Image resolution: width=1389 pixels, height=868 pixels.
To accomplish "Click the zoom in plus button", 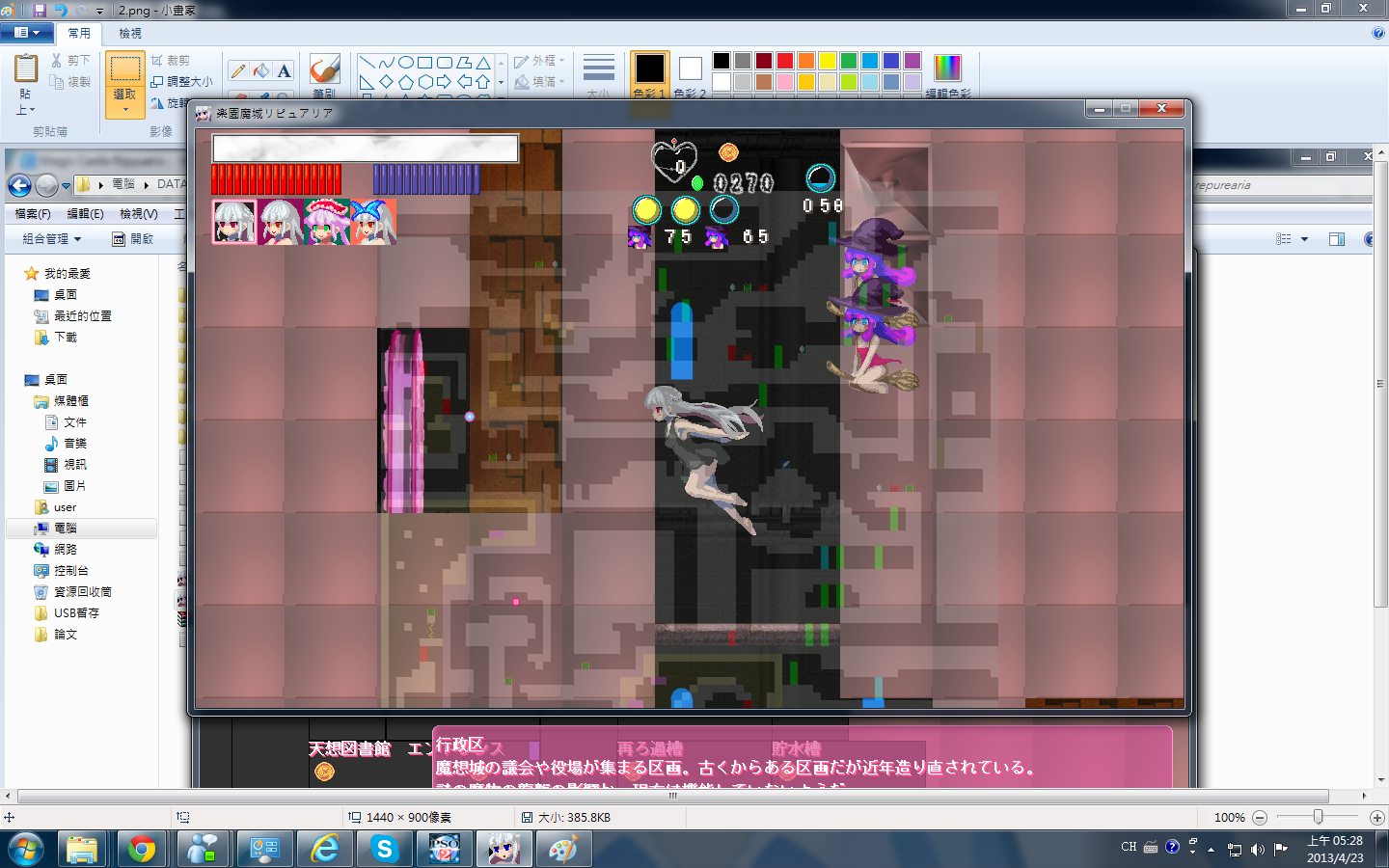I will coord(1376,818).
